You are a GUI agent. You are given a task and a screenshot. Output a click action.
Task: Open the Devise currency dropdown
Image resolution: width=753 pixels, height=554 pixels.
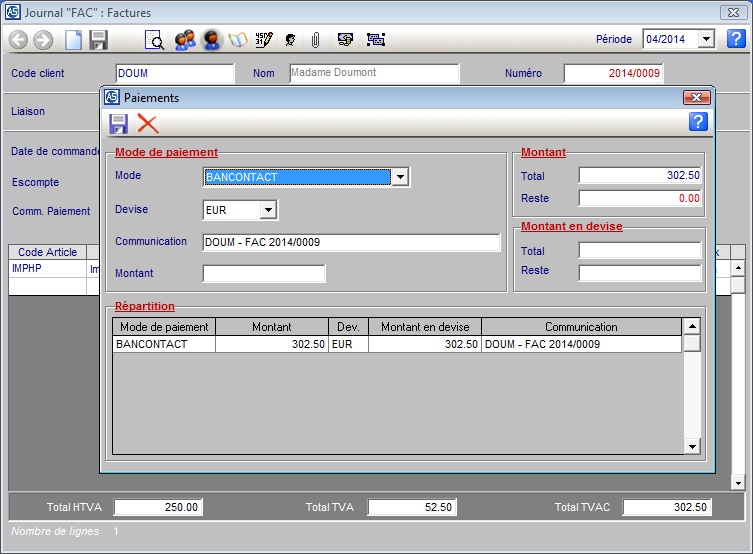coord(267,210)
